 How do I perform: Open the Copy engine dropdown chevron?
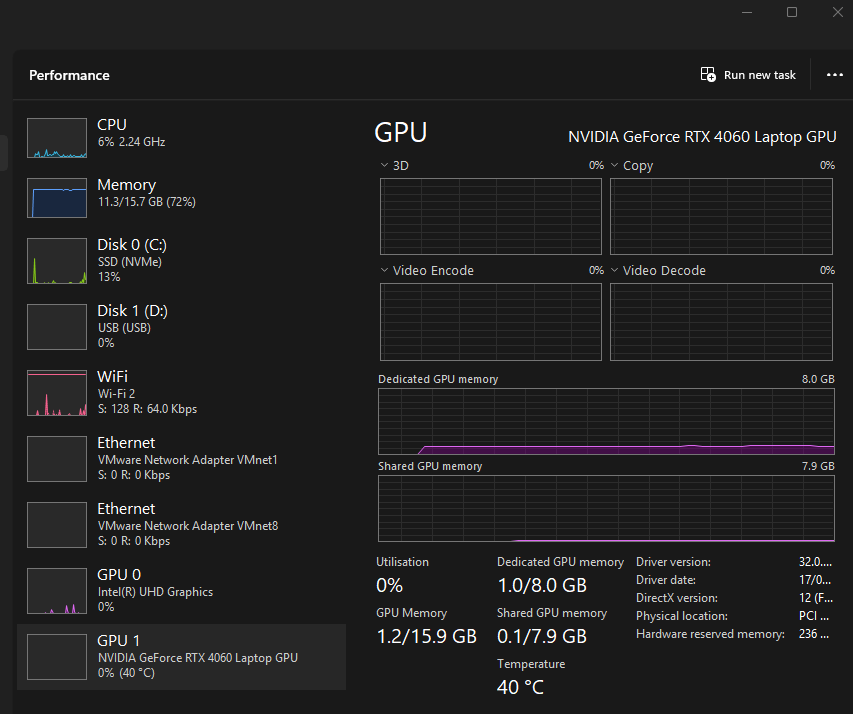pyautogui.click(x=615, y=165)
